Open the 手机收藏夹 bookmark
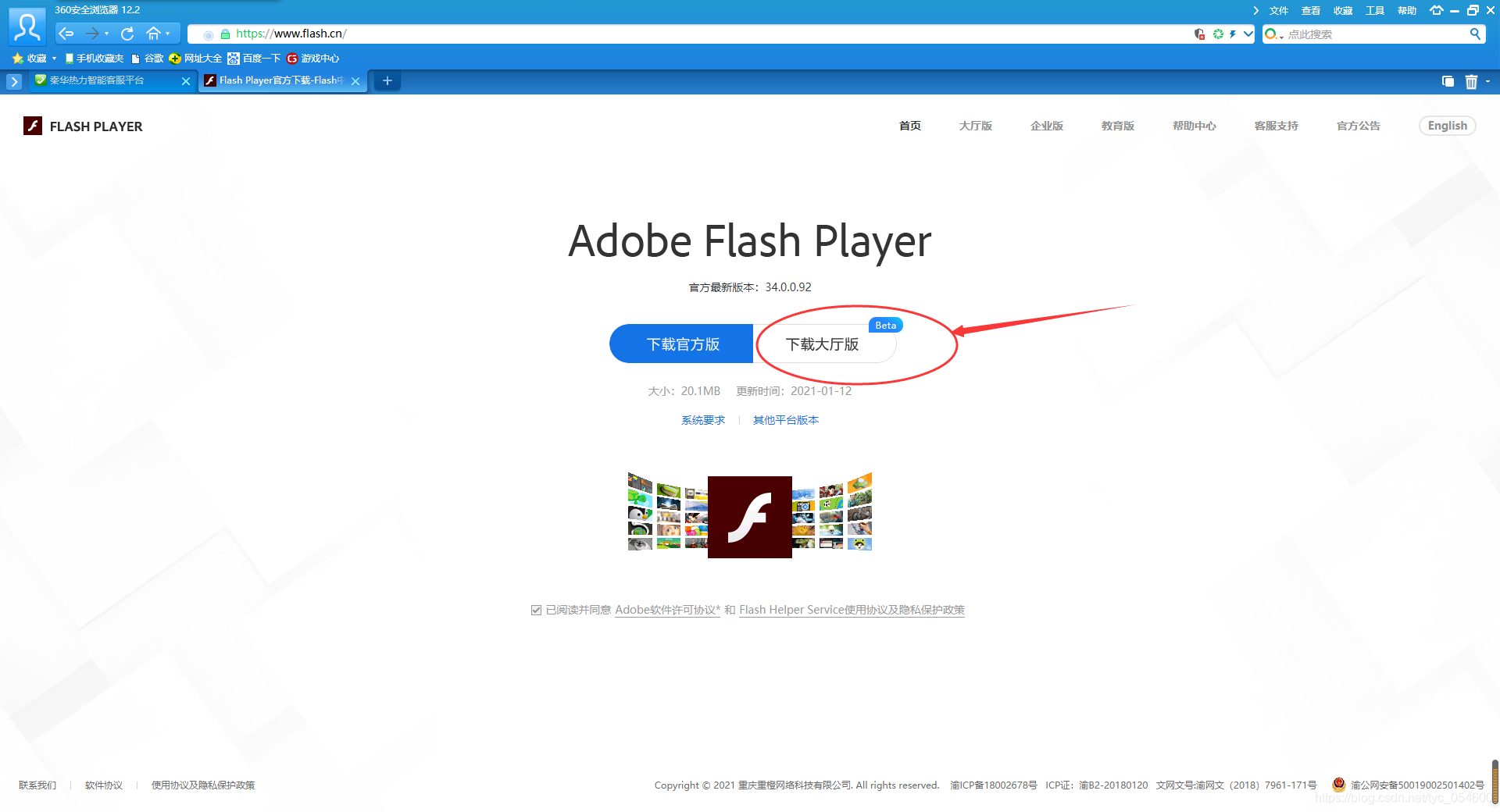This screenshot has width=1500, height=812. click(x=95, y=59)
